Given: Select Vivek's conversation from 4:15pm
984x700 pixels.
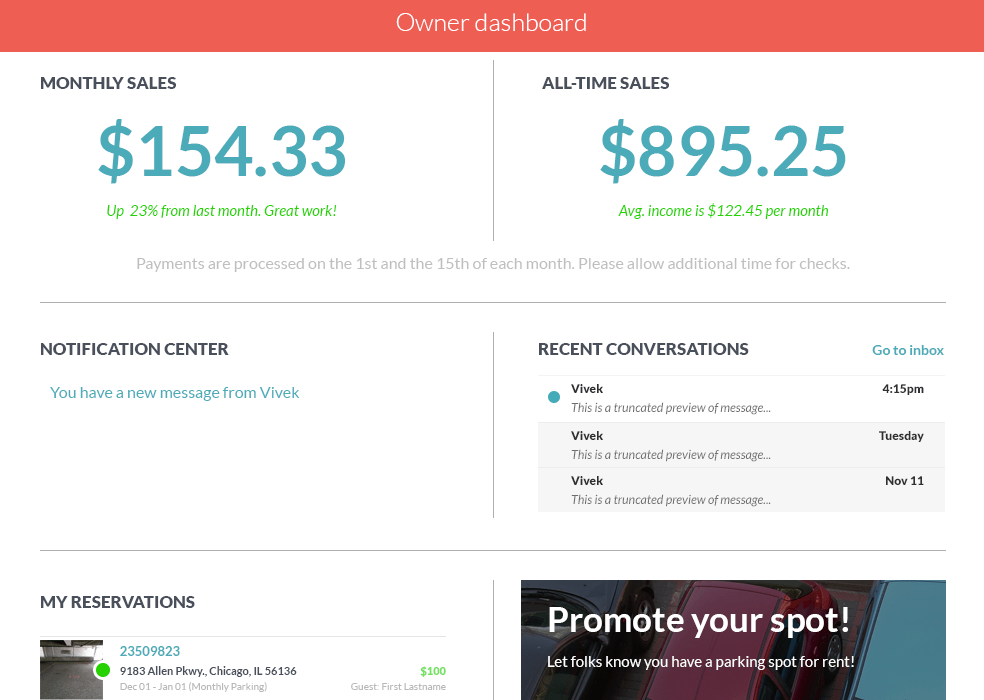Looking at the screenshot, I should (x=740, y=397).
